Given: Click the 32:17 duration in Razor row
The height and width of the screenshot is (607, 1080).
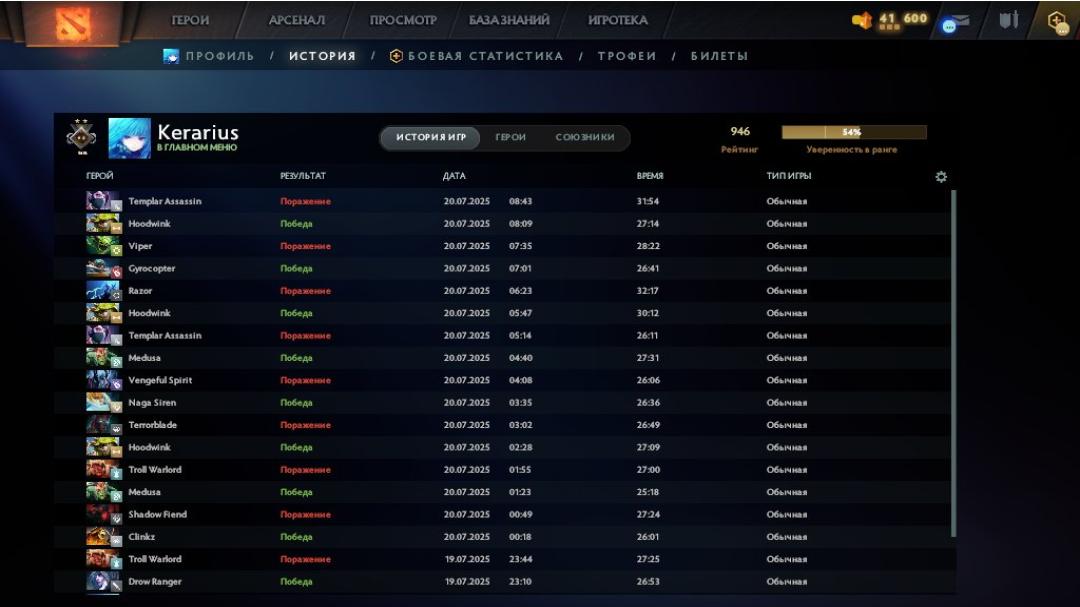Looking at the screenshot, I should (x=647, y=291).
